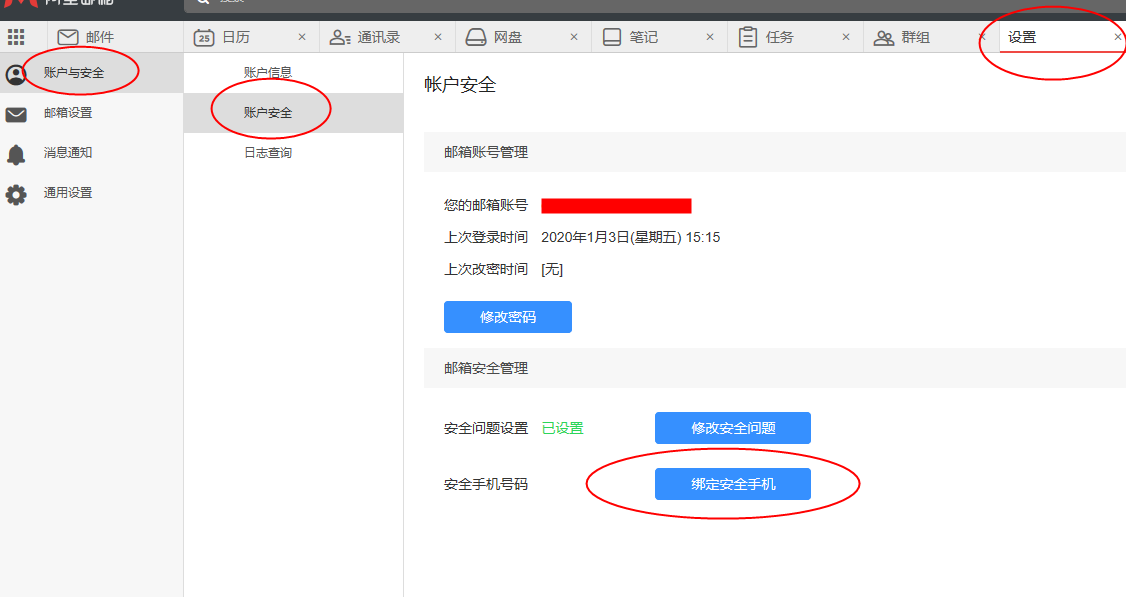This screenshot has width=1126, height=597.
Task: Click the notebook icon in 笔记 tab
Action: [x=612, y=37]
